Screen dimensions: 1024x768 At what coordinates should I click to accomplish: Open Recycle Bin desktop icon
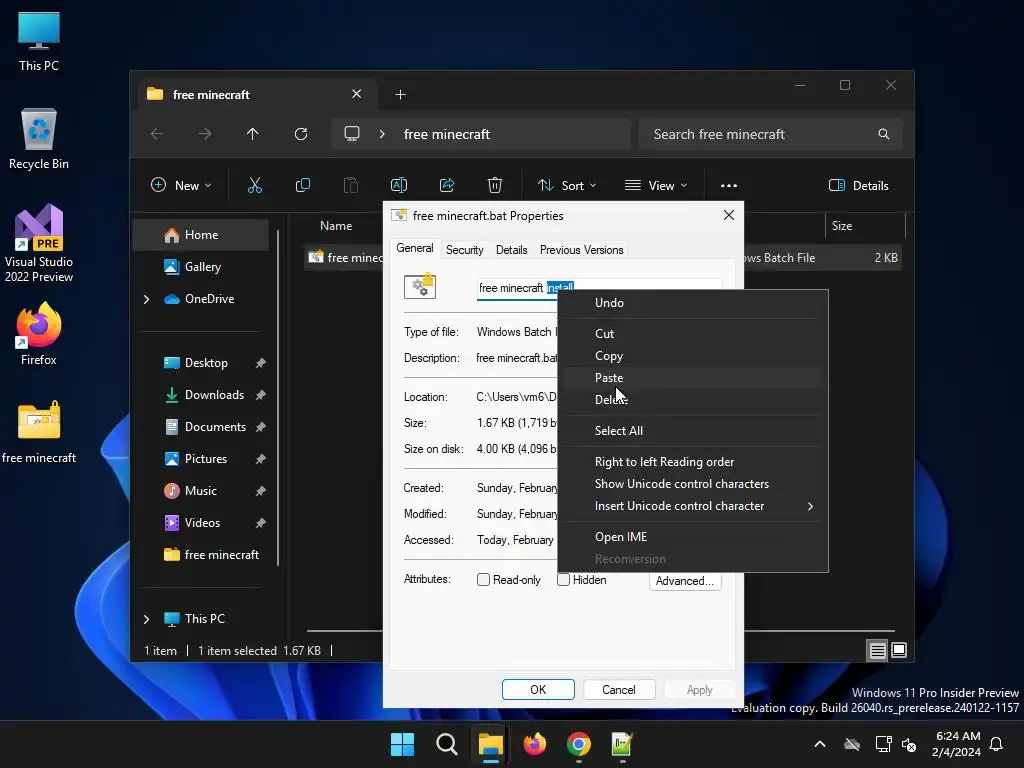coord(39,139)
